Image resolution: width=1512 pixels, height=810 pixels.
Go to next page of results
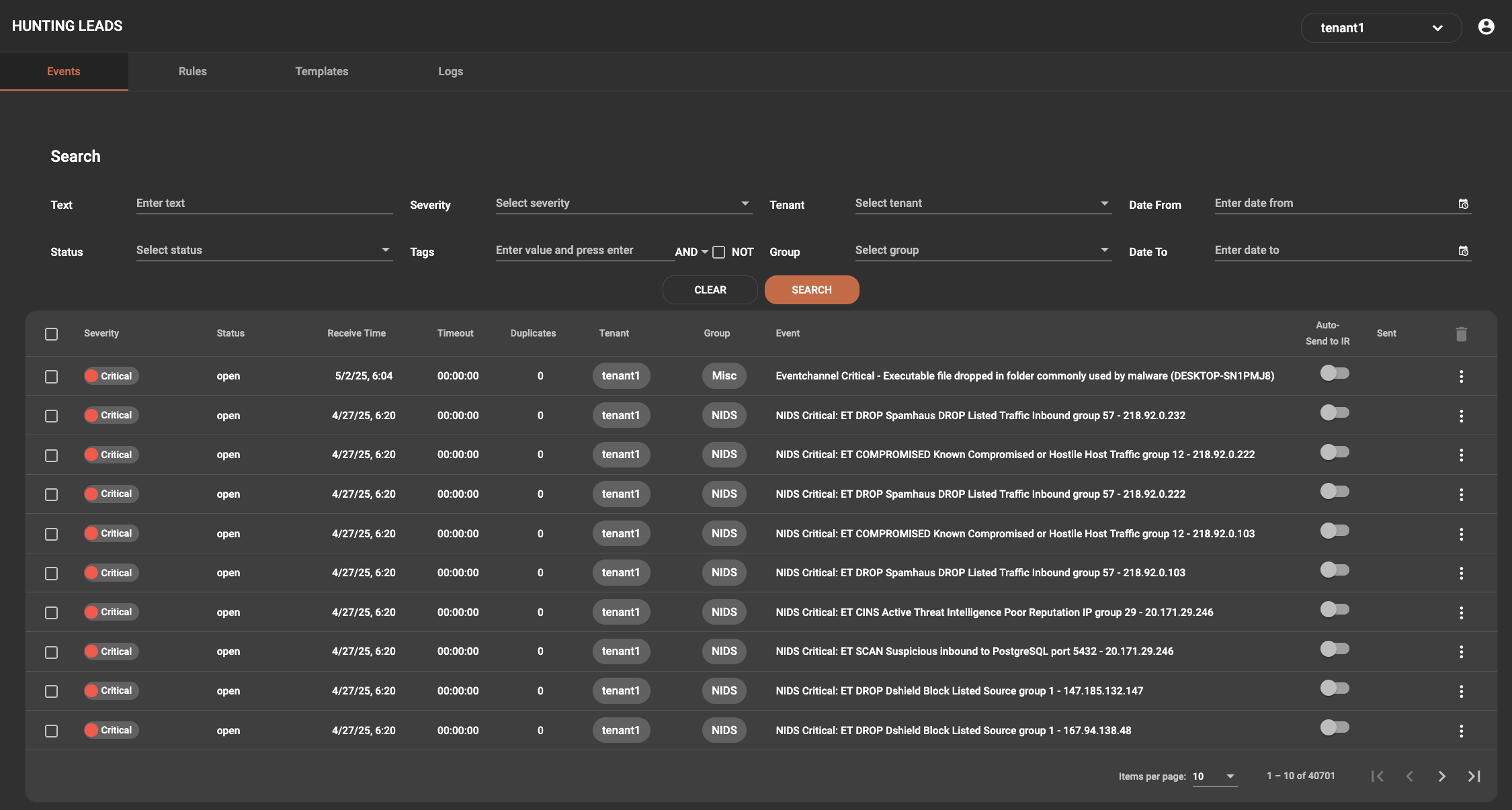click(x=1441, y=776)
